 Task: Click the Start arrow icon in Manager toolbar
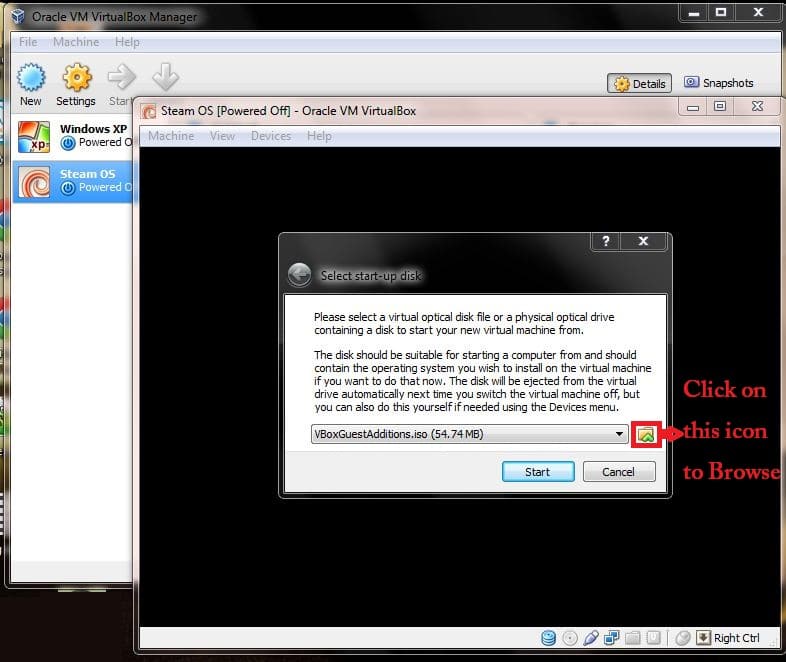click(x=122, y=77)
